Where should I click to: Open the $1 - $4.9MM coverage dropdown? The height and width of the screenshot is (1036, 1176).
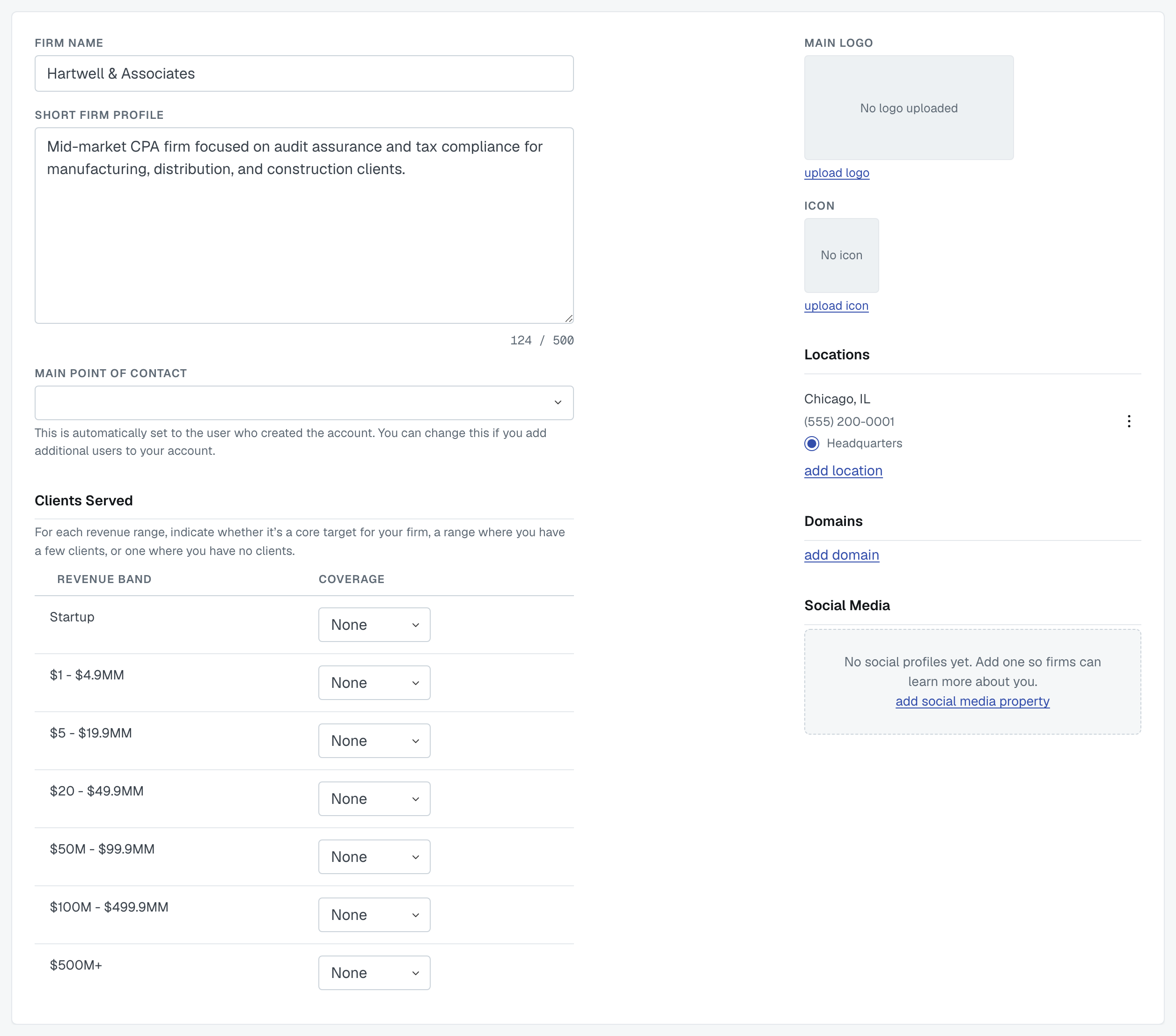point(374,682)
